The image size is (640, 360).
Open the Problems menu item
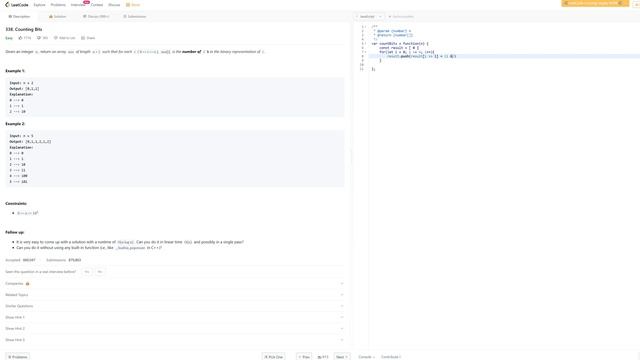click(x=58, y=5)
